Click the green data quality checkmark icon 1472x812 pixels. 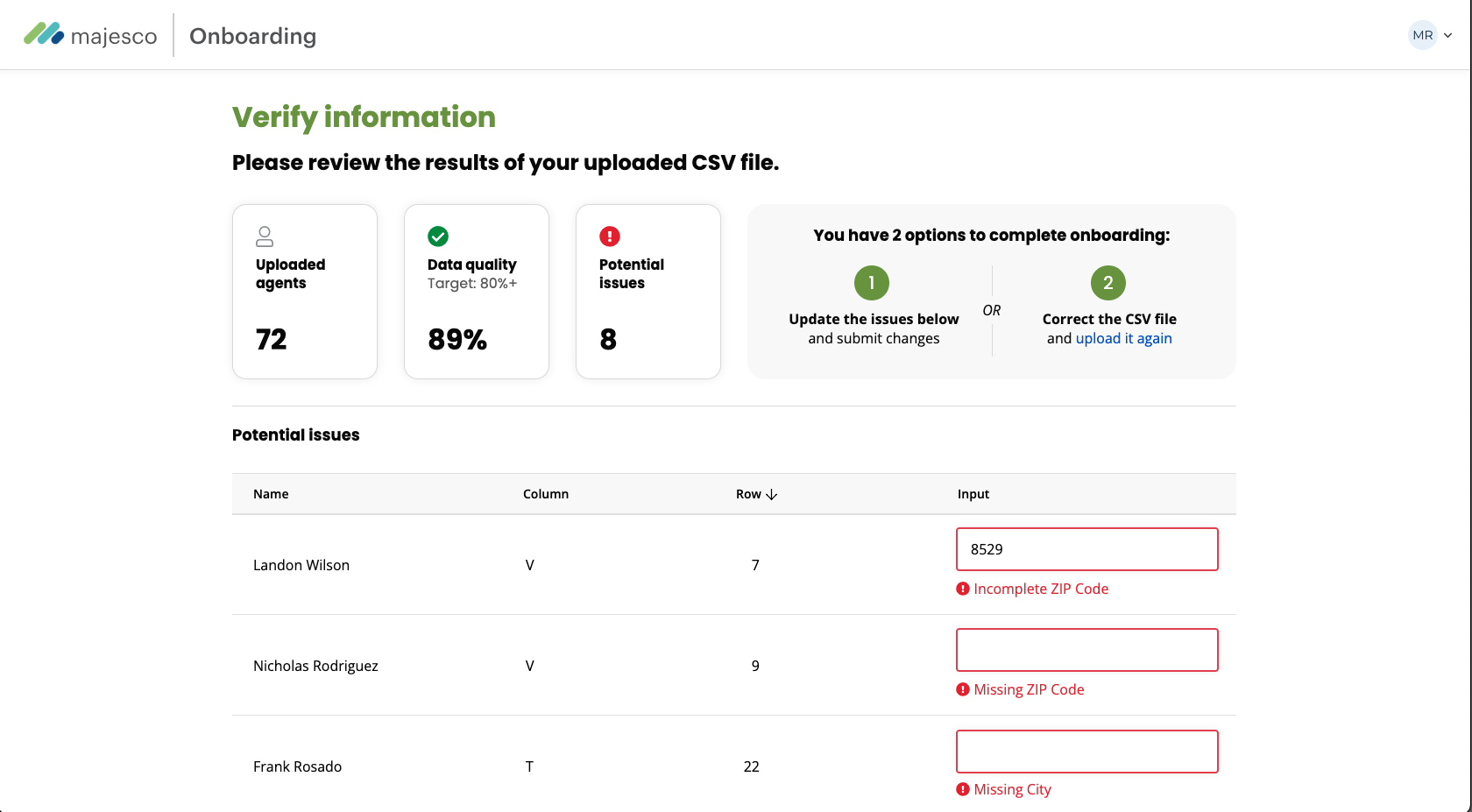click(x=438, y=237)
